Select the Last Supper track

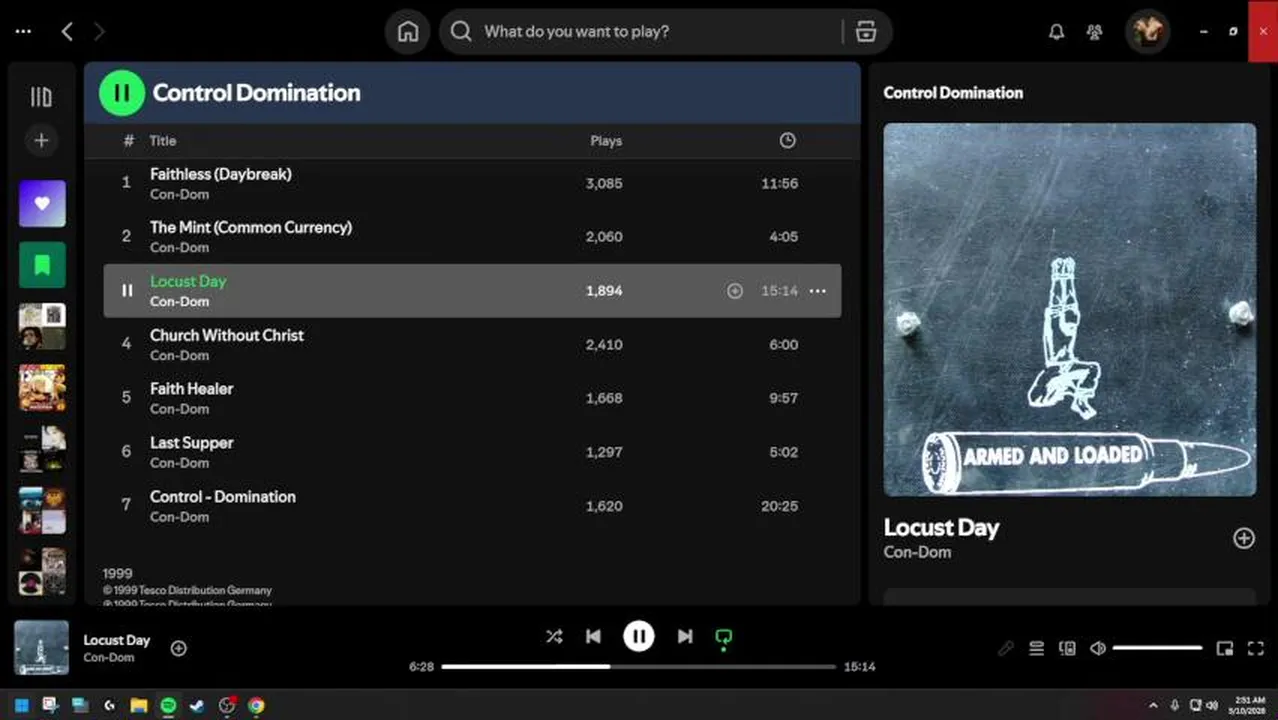point(192,443)
